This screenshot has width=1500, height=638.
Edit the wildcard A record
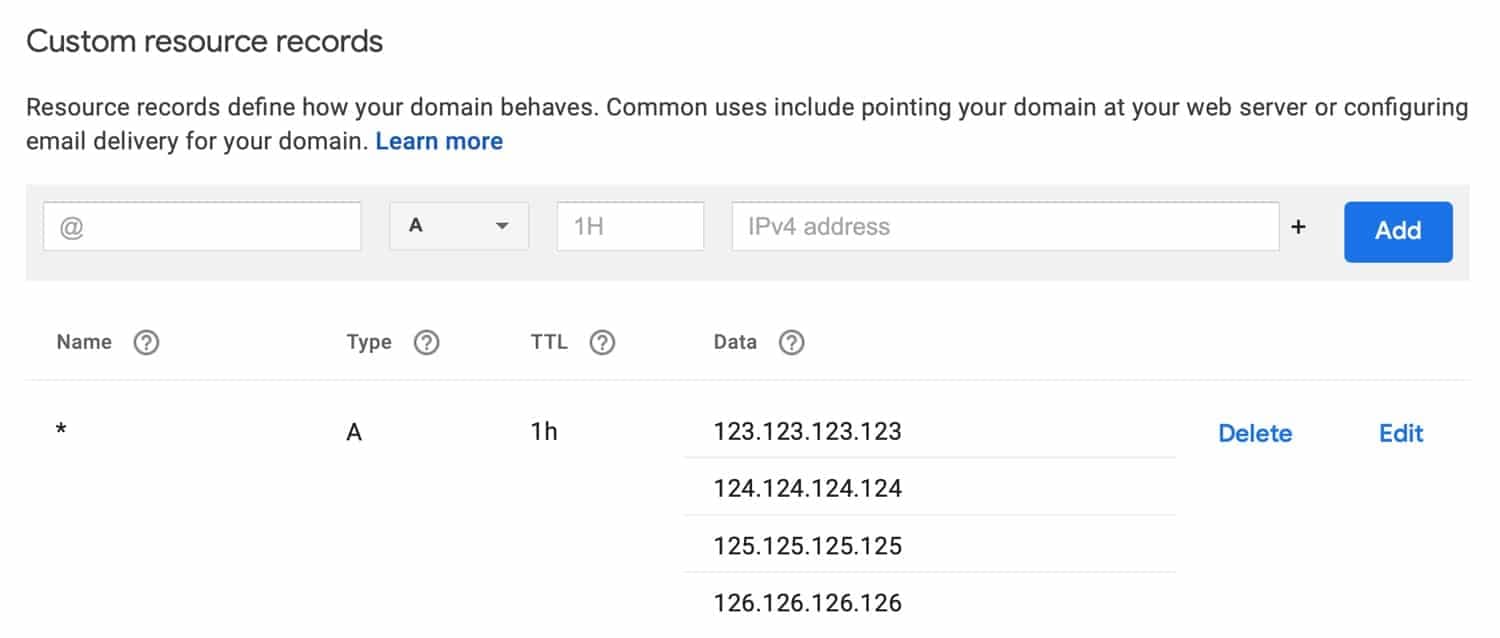click(1400, 433)
